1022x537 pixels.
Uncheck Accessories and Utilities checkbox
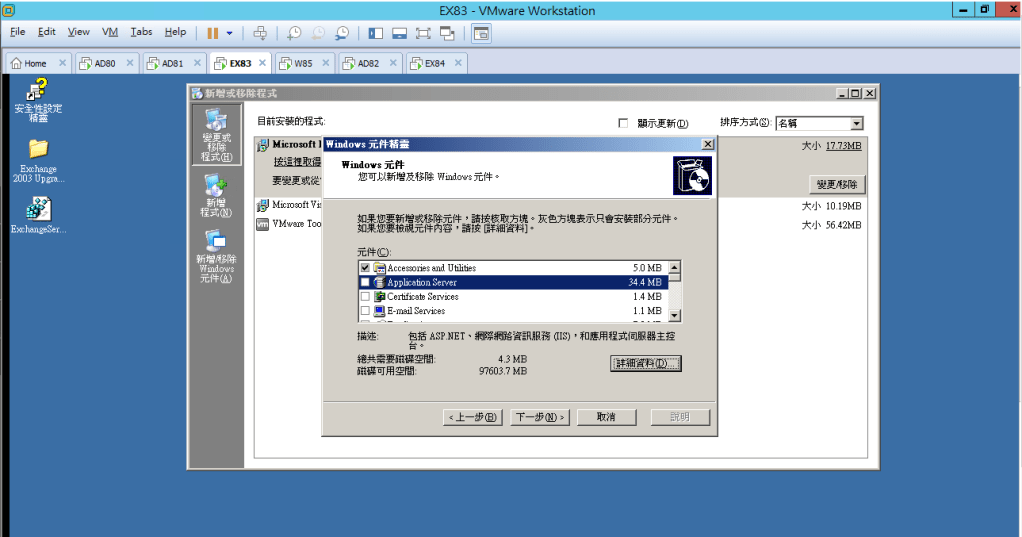(365, 268)
